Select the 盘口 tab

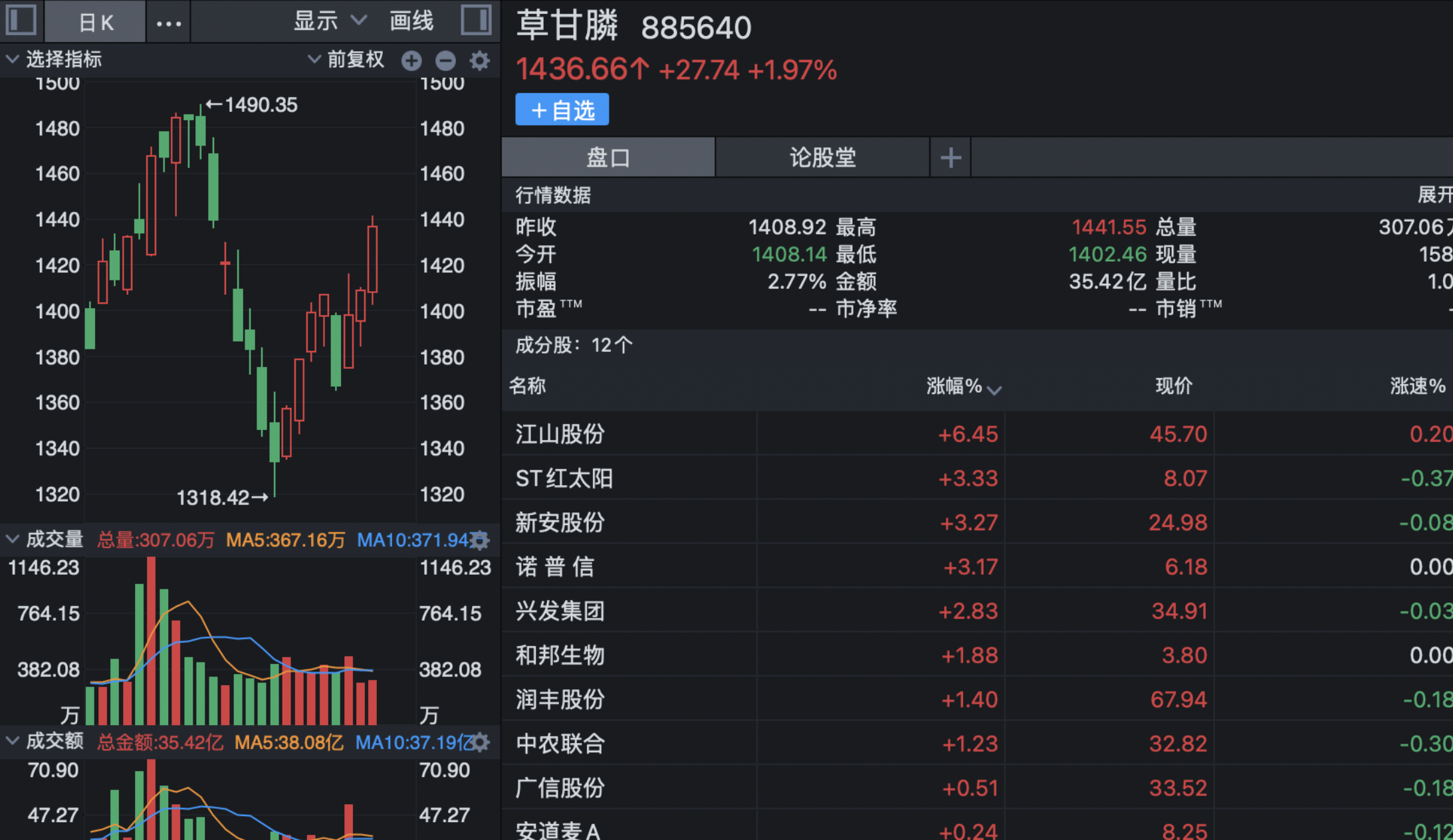(x=608, y=157)
